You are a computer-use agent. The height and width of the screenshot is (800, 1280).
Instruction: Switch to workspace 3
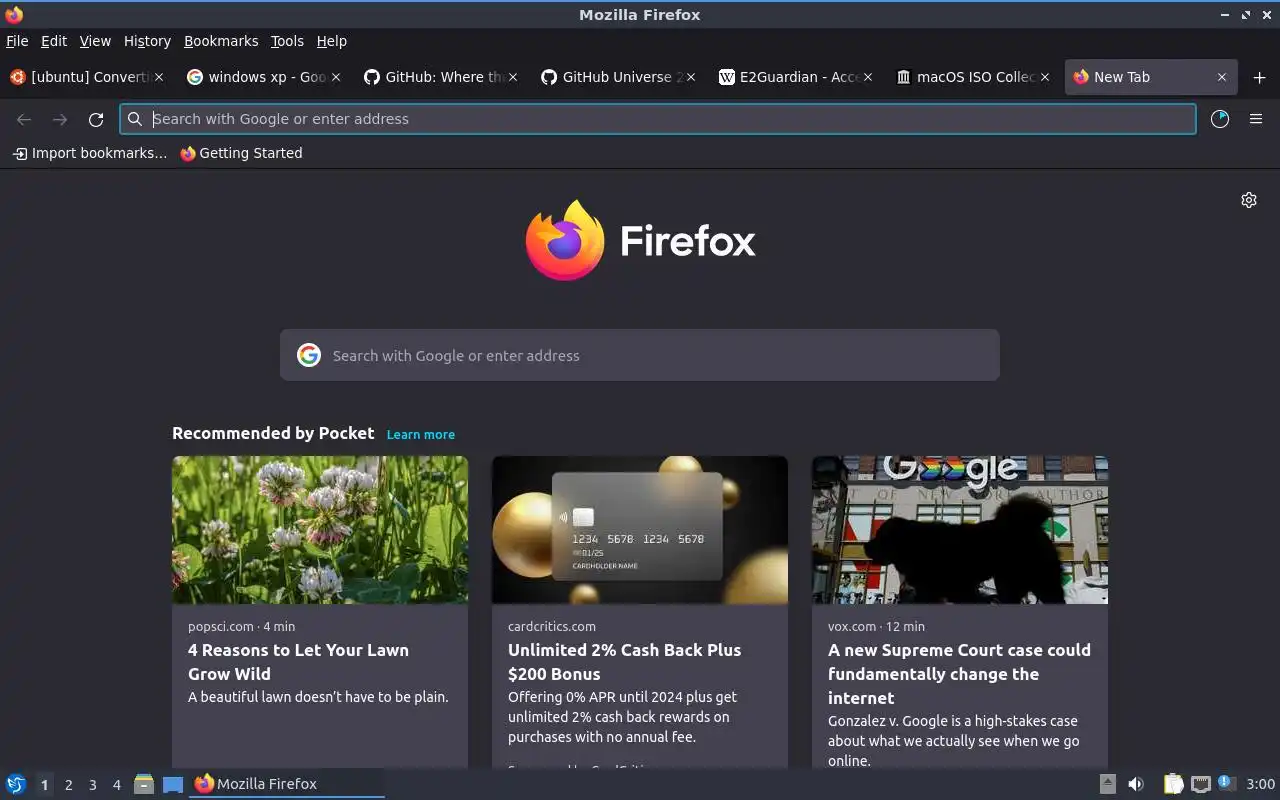93,785
